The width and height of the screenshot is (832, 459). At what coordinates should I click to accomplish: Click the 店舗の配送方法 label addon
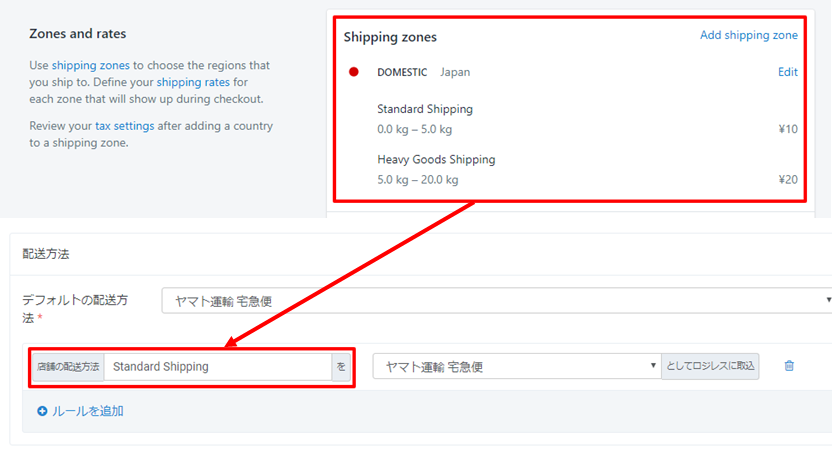68,367
